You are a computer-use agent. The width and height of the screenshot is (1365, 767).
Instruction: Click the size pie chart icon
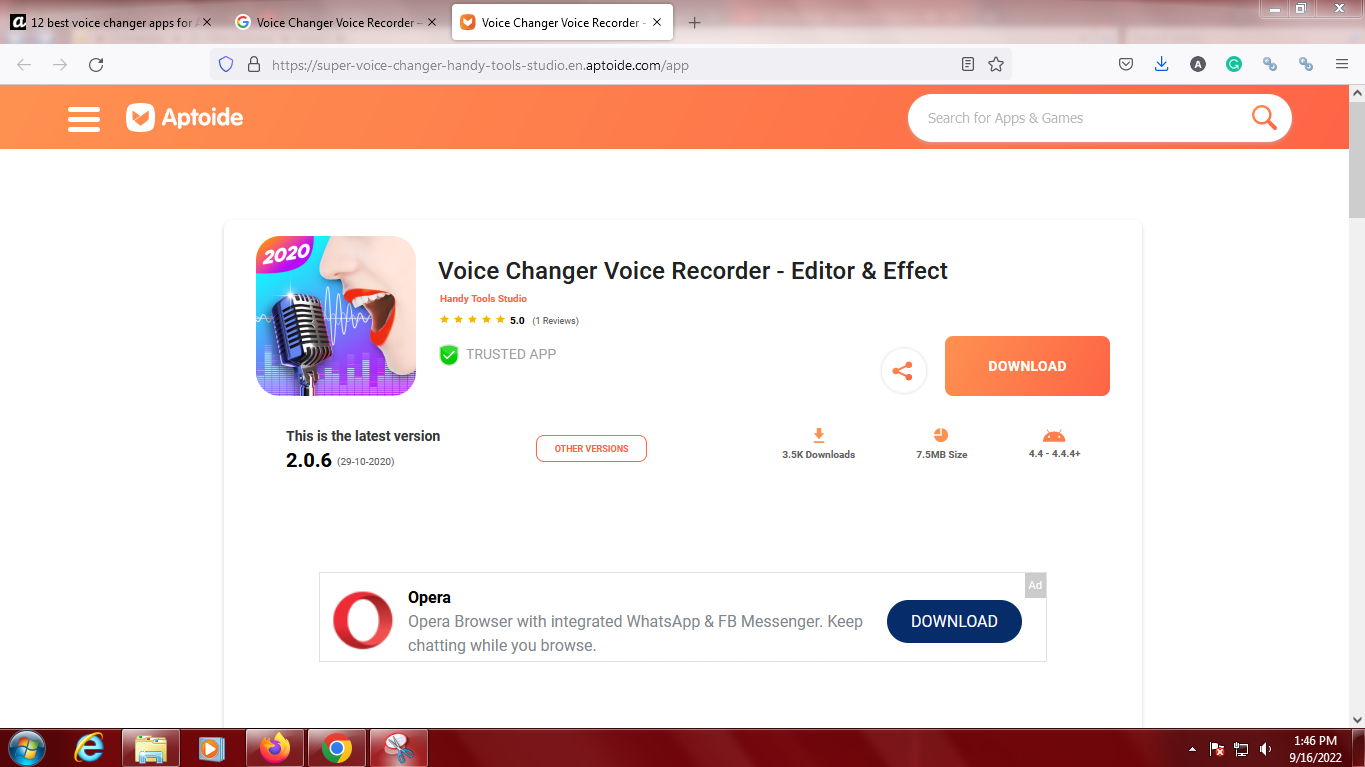pyautogui.click(x=941, y=435)
